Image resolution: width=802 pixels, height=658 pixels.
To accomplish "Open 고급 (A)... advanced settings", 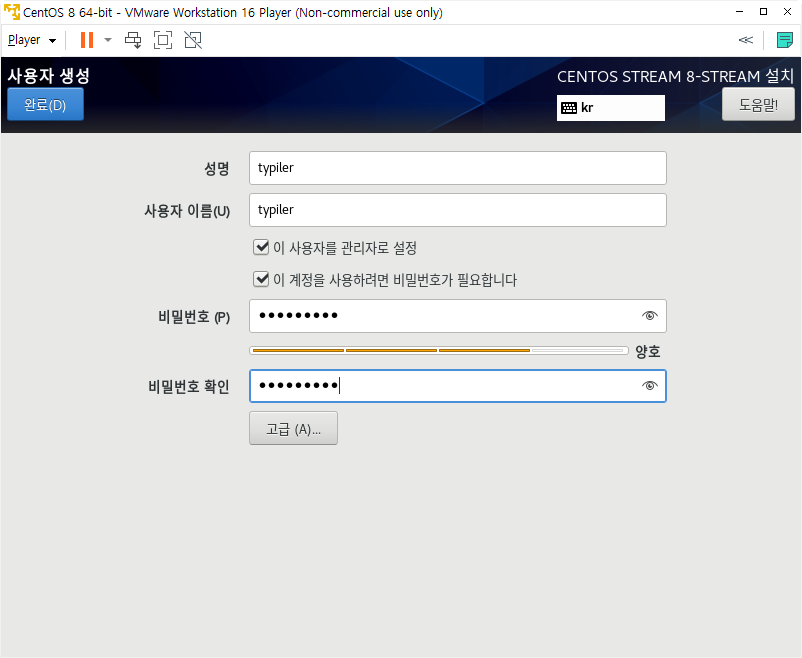I will (x=294, y=428).
